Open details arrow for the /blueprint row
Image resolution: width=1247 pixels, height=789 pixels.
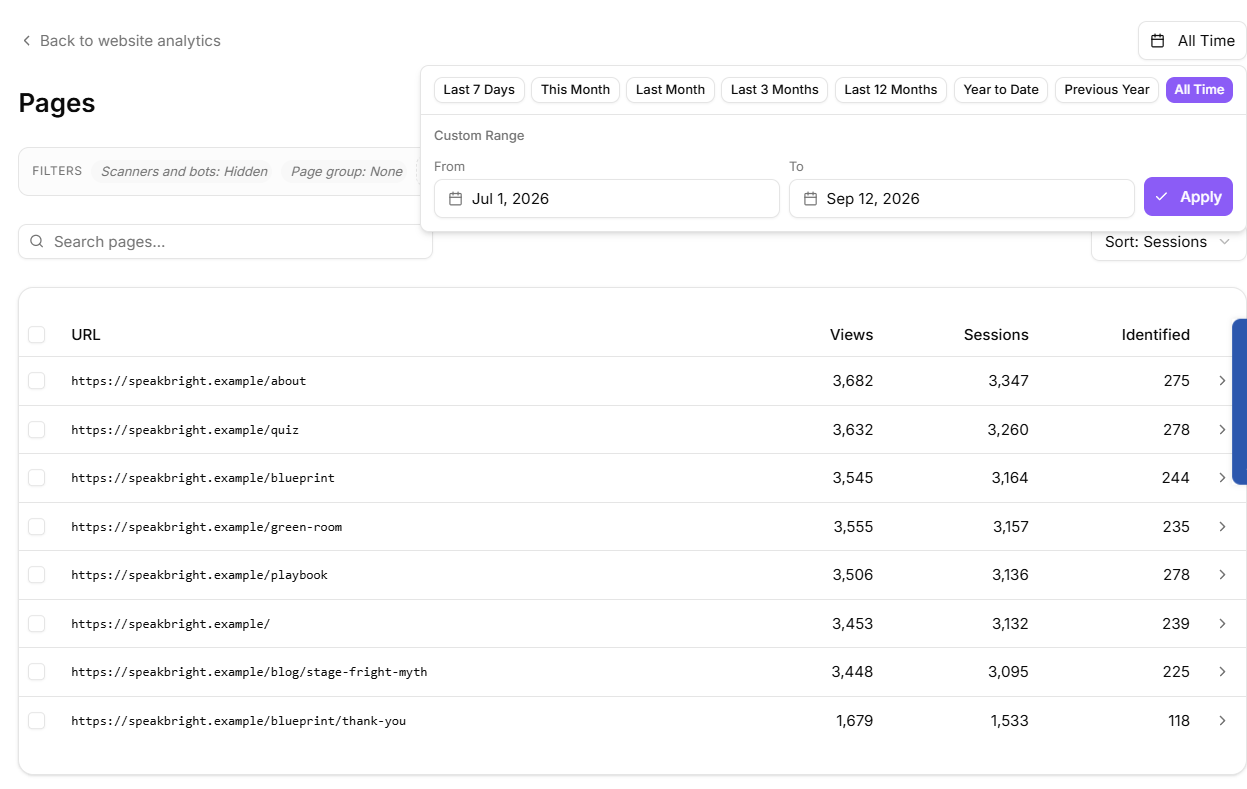1222,478
